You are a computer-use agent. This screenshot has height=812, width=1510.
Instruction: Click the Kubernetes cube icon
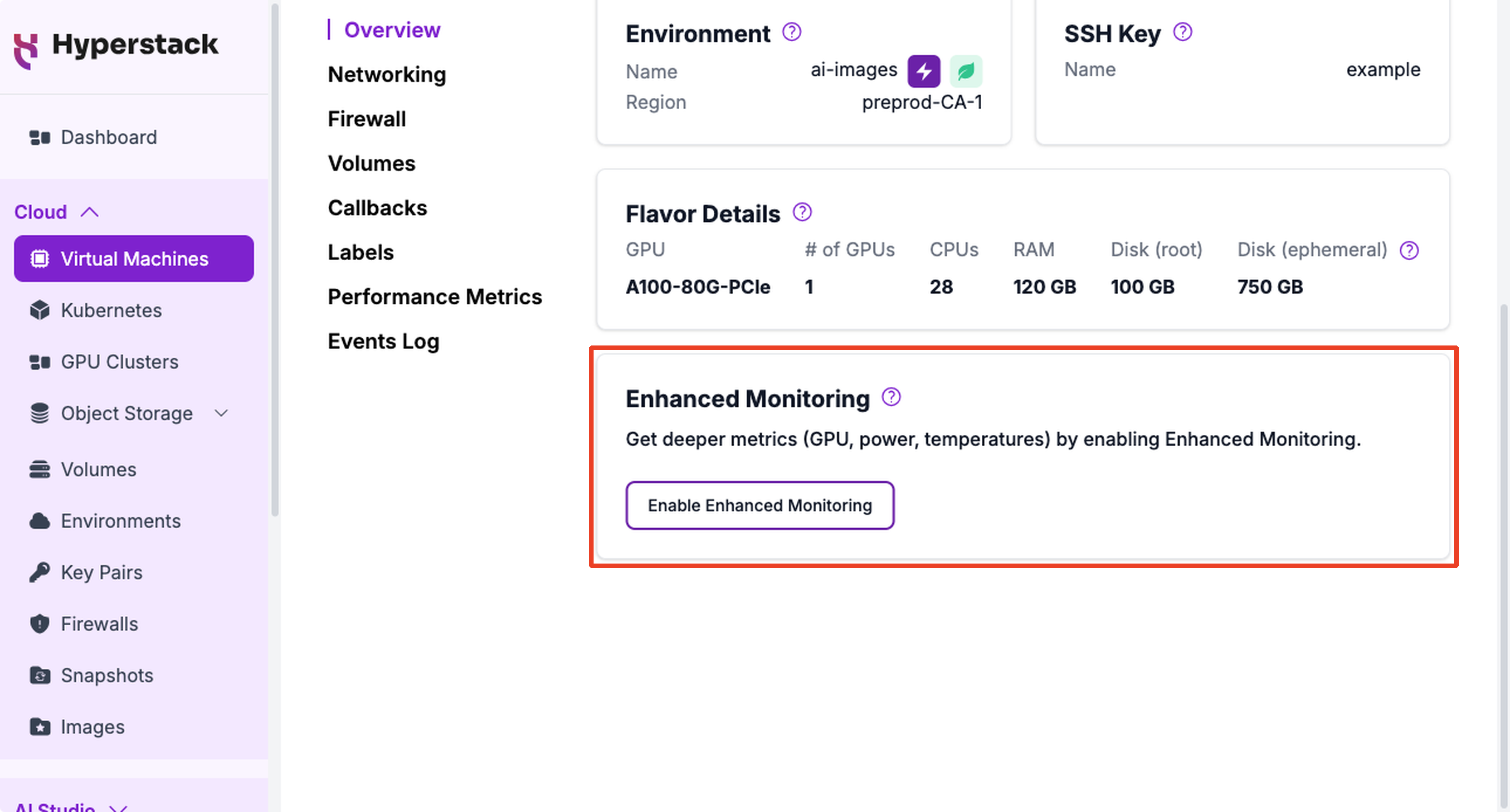[39, 310]
